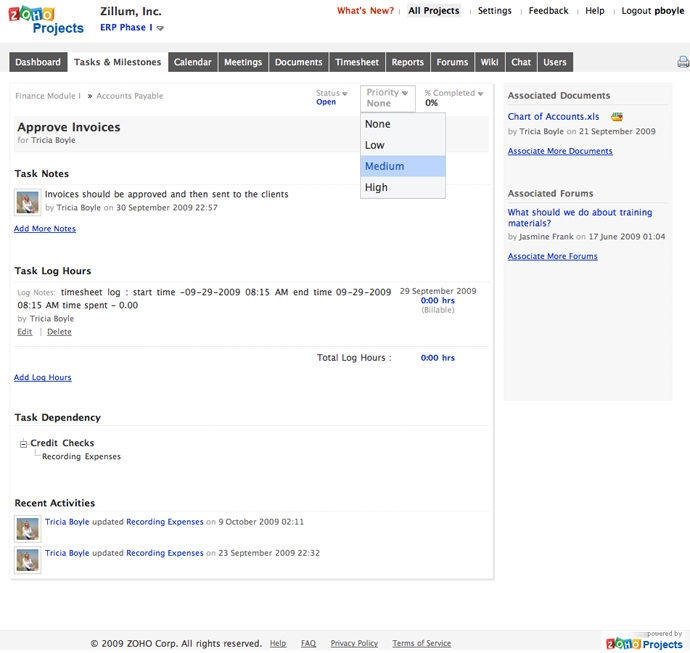Open the Chart of Accounts.xls document
This screenshot has width=690, height=653.
(553, 117)
